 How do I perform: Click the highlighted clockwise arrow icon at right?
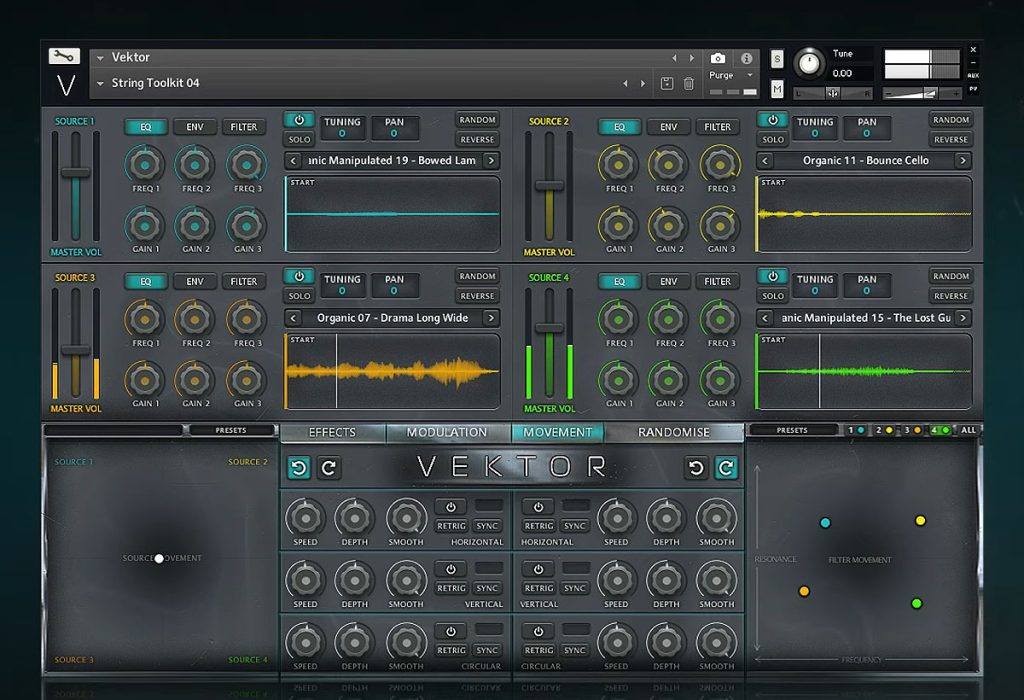726,468
